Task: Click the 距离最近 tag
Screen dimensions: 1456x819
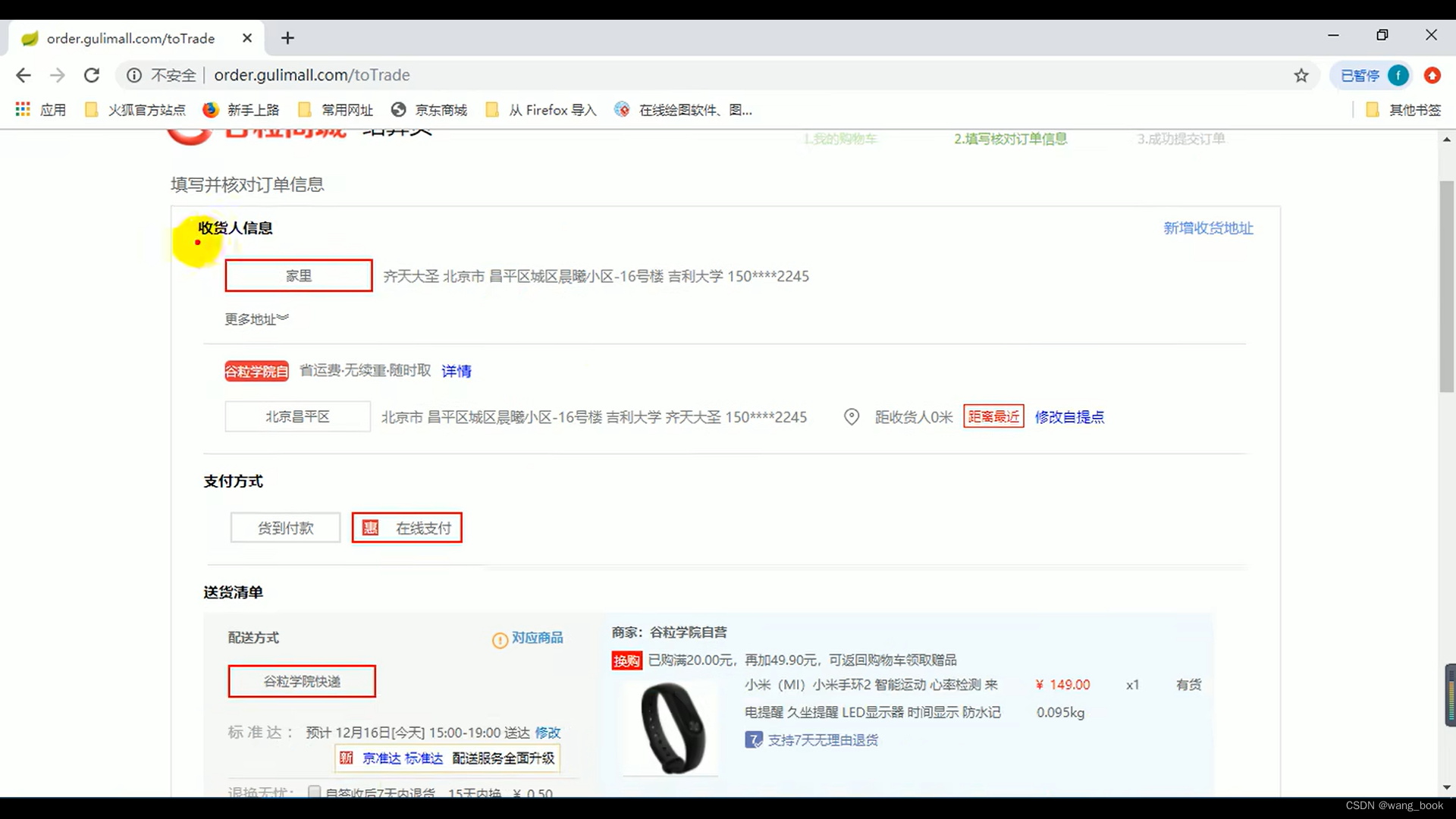Action: click(993, 416)
